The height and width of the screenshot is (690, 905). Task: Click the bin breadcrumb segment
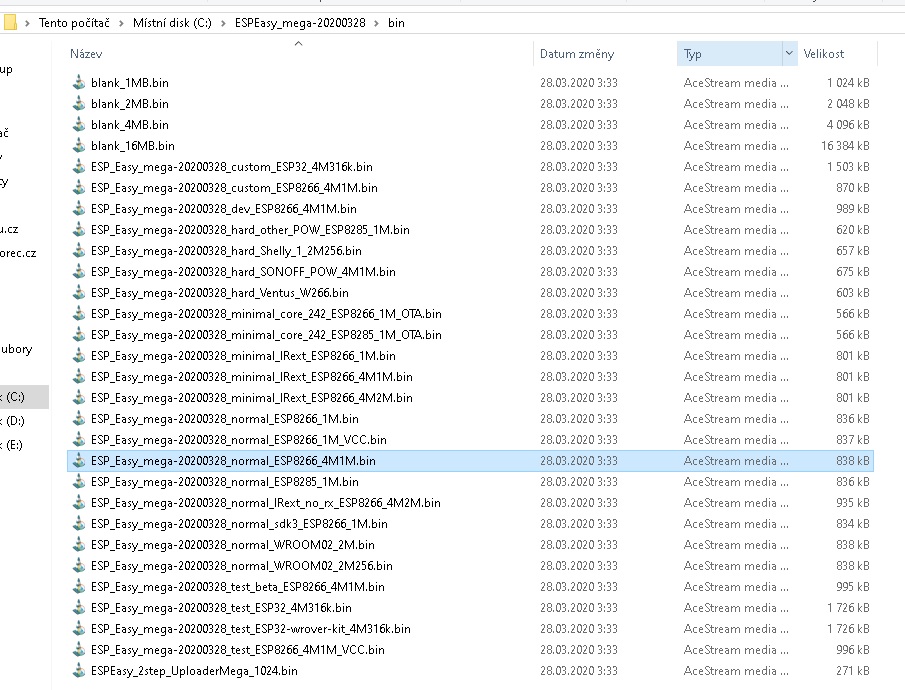(396, 23)
